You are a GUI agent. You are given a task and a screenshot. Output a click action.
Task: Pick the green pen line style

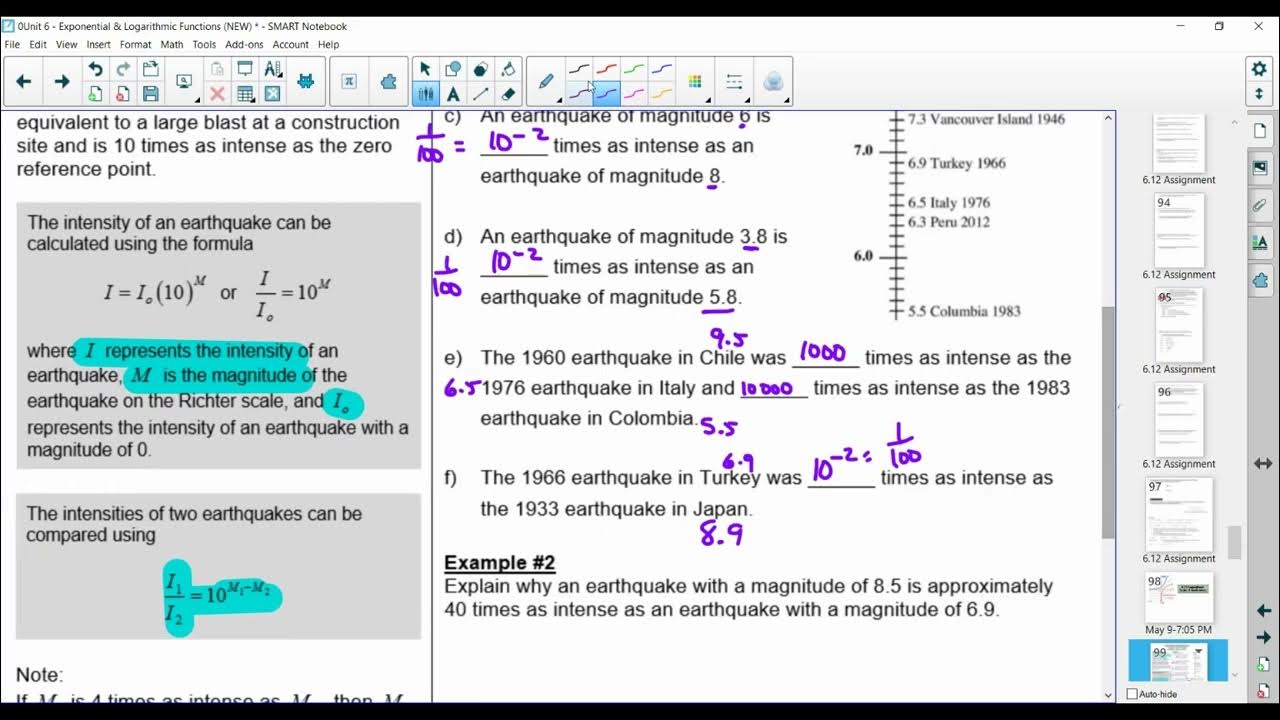[x=634, y=69]
